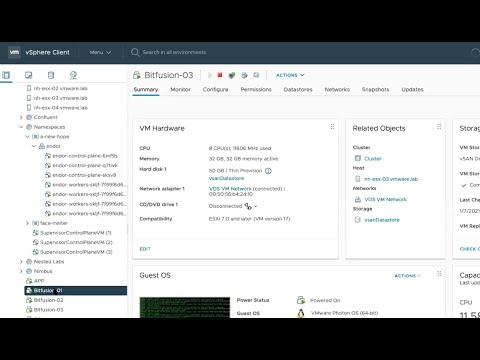Switch to the Updates tab

point(412,90)
